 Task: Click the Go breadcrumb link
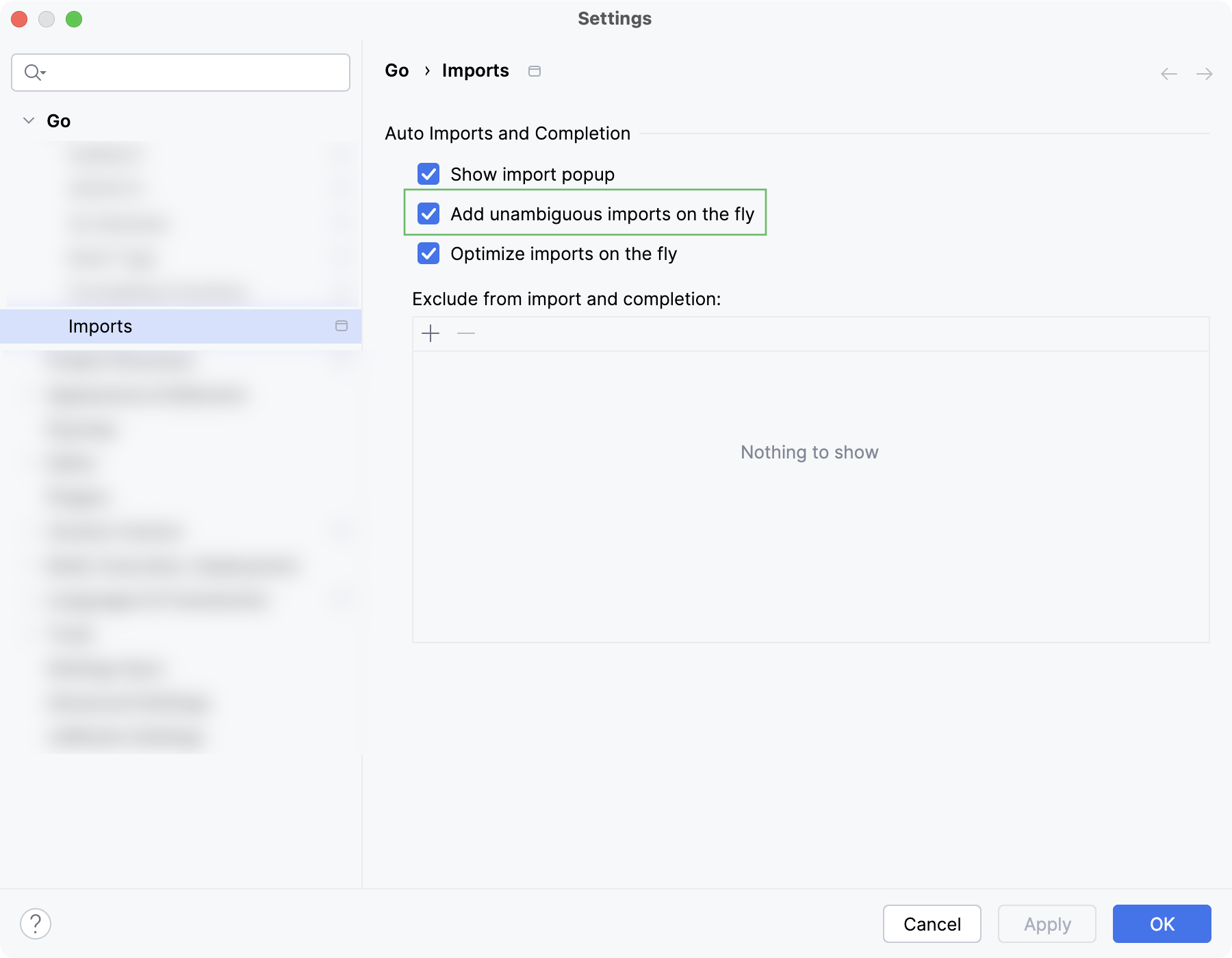397,70
